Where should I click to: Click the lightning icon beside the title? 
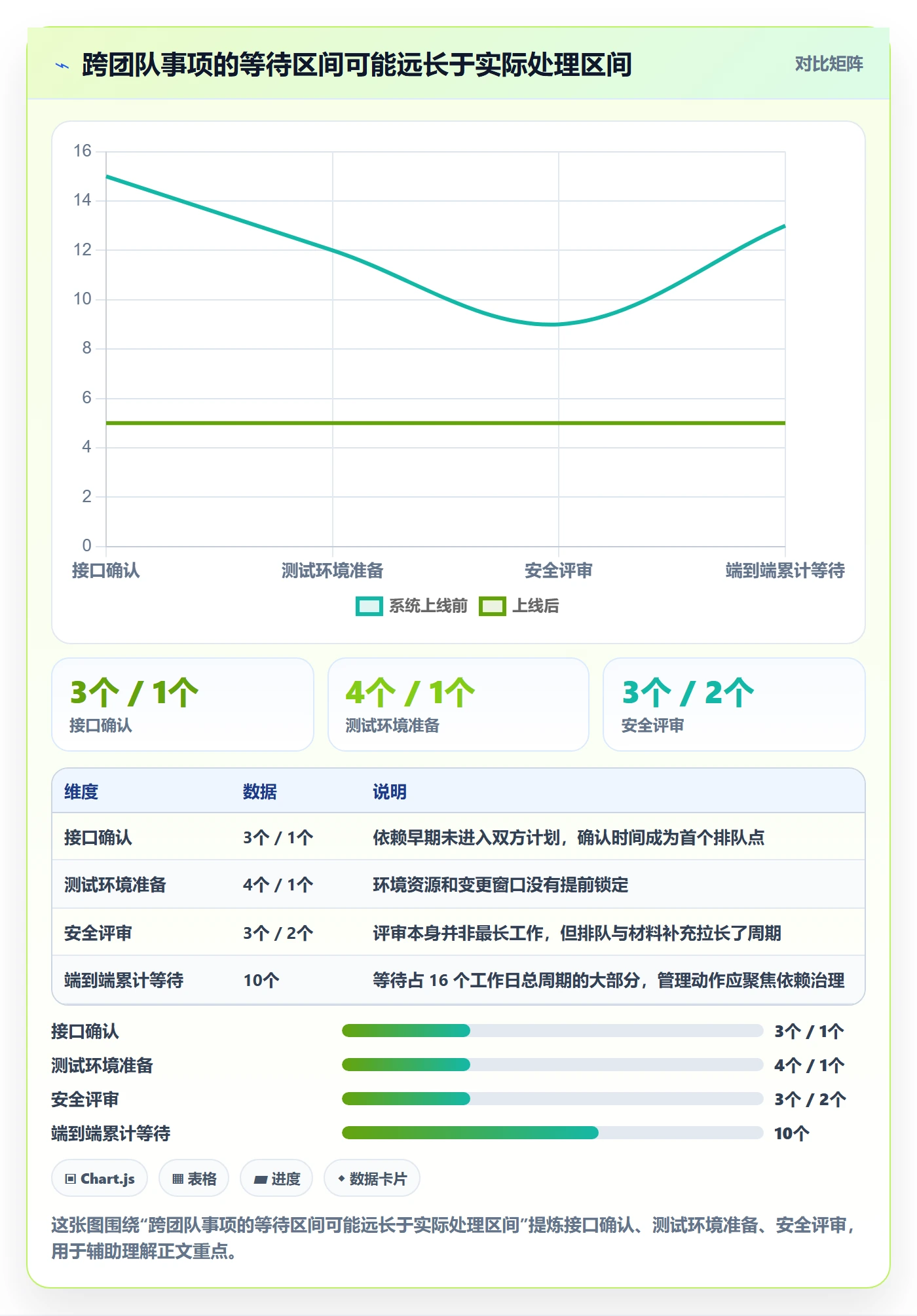point(62,65)
